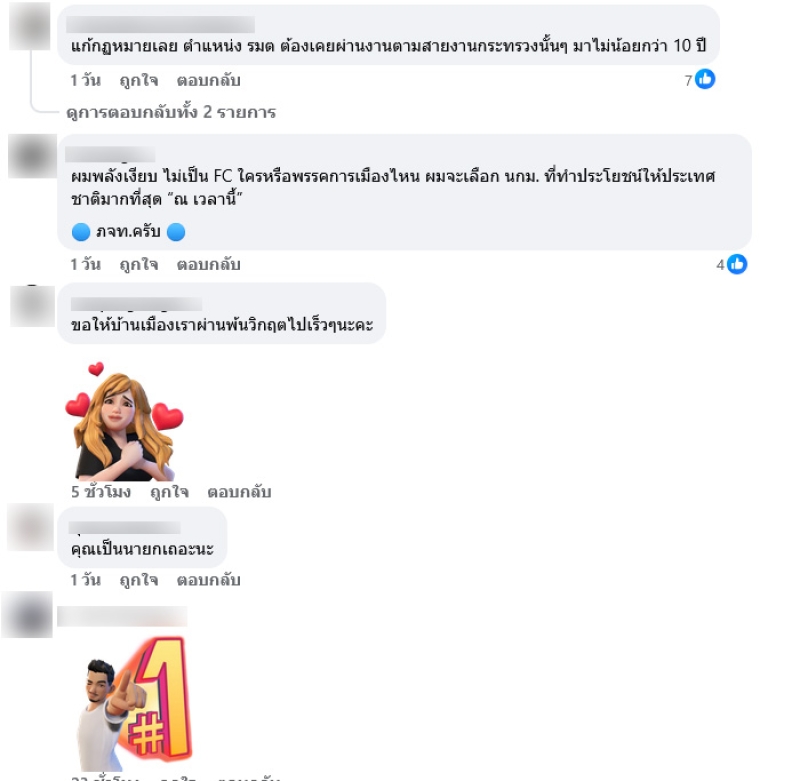Reply to the ผมพลังเงียบ comment
Image resolution: width=800 pixels, height=781 pixels.
point(208,265)
